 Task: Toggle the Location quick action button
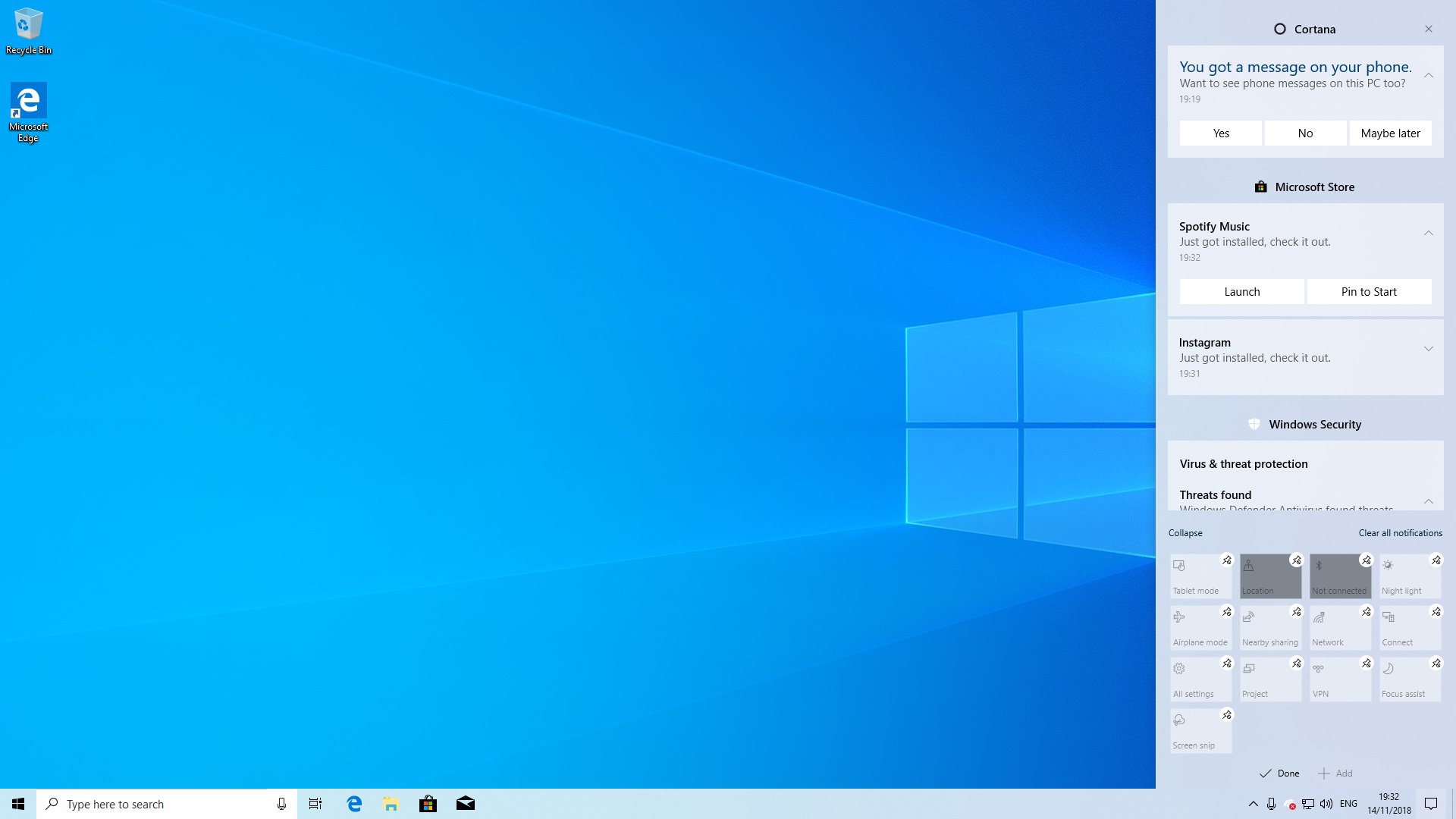click(x=1271, y=576)
